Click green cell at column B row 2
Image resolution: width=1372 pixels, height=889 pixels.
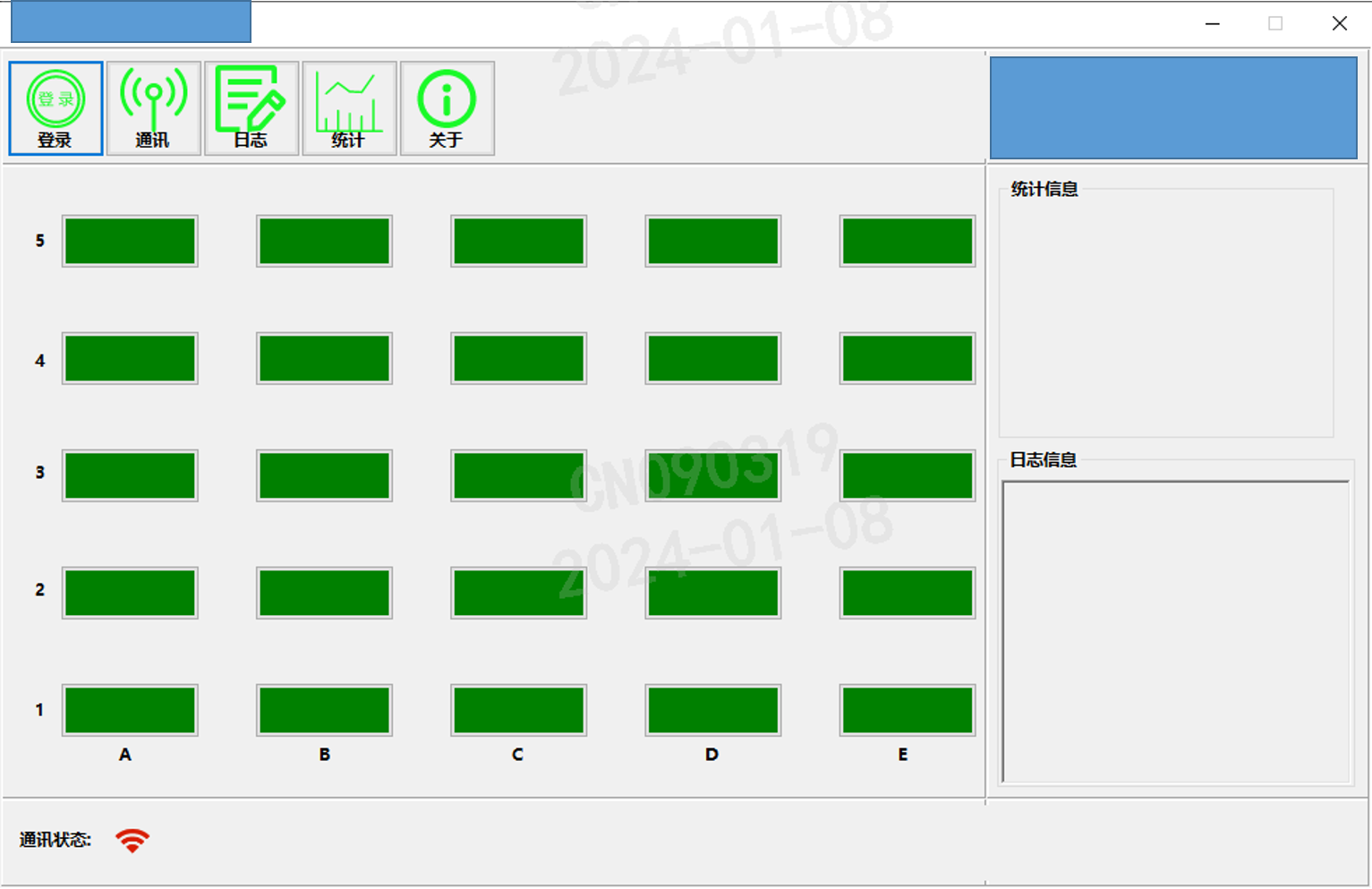324,593
